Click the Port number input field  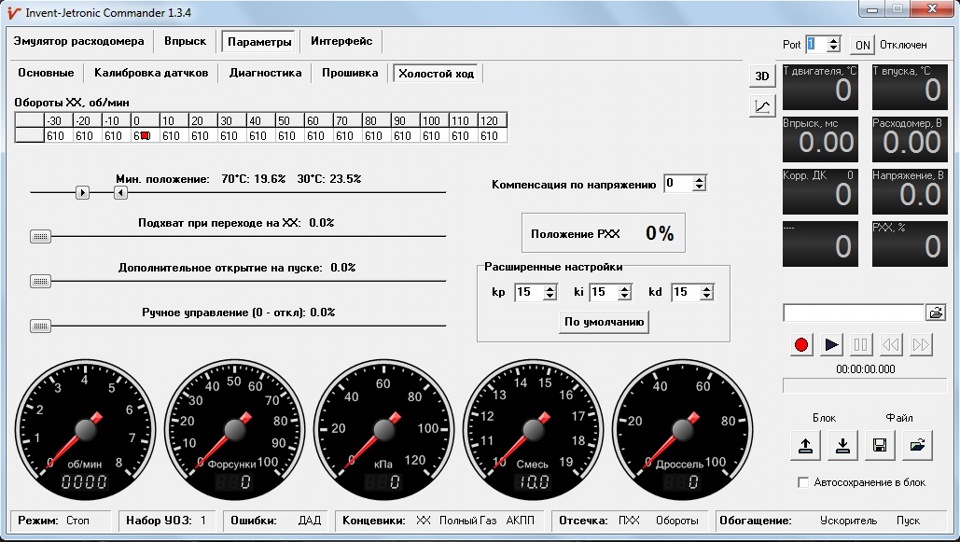coord(817,45)
